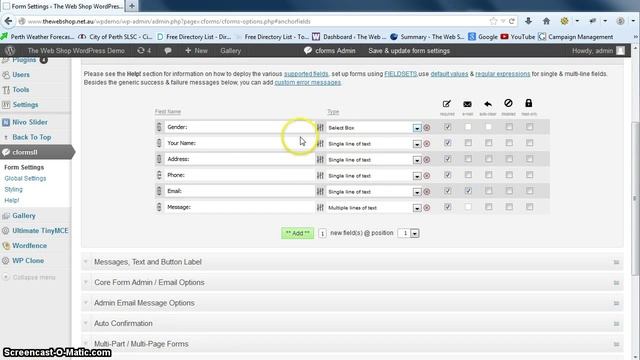
Task: Toggle e-mail checkbox for Phone row
Action: [x=468, y=175]
